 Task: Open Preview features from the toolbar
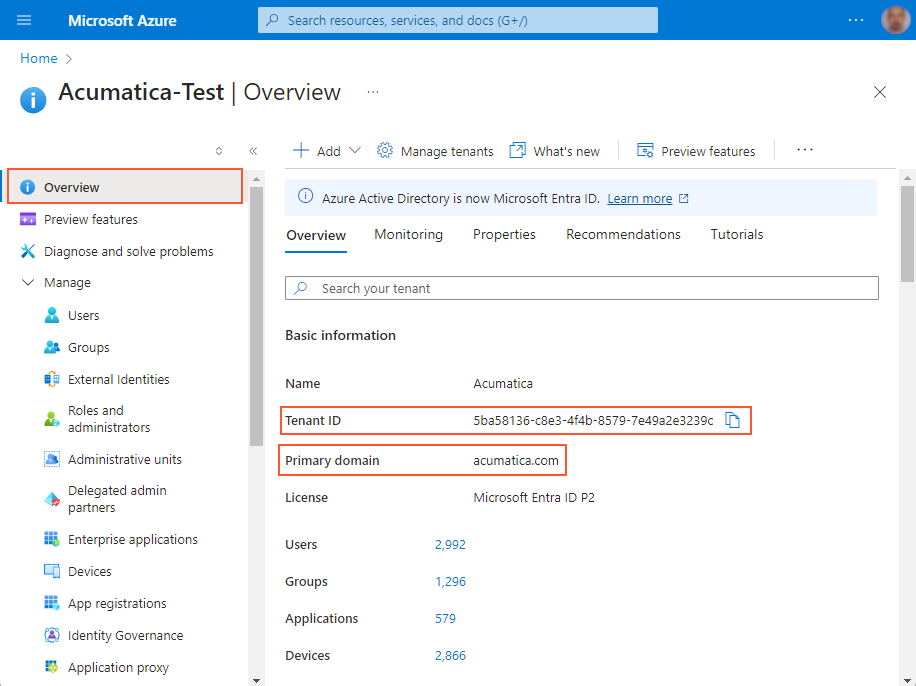pos(696,151)
